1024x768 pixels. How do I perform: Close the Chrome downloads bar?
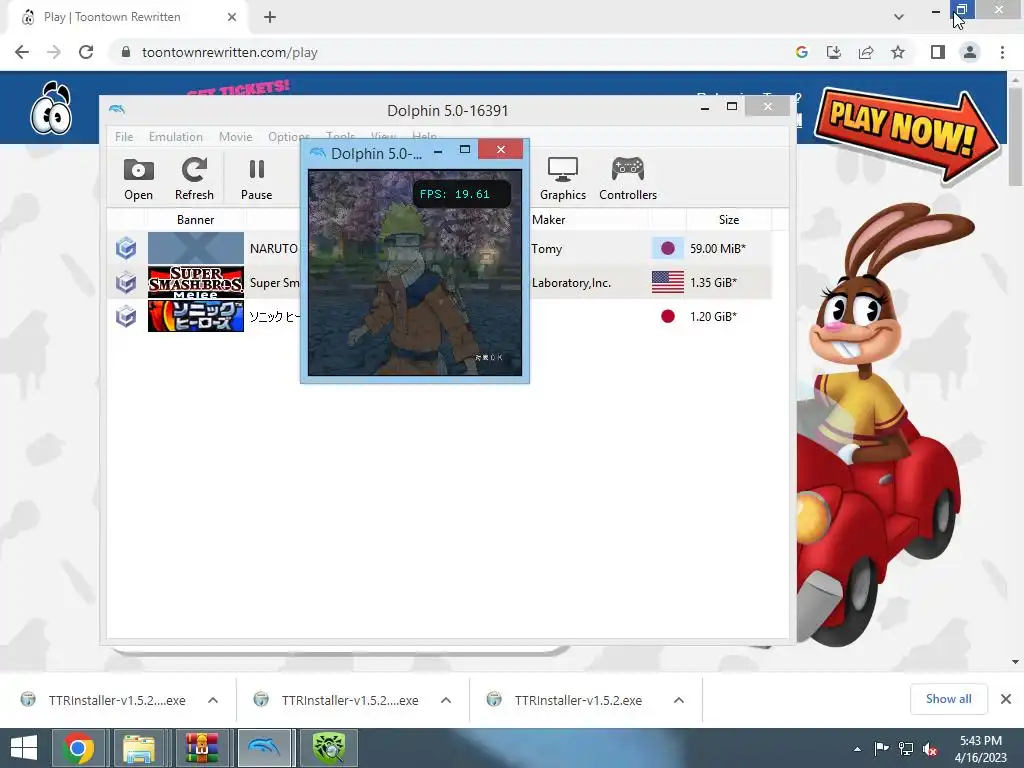1006,699
